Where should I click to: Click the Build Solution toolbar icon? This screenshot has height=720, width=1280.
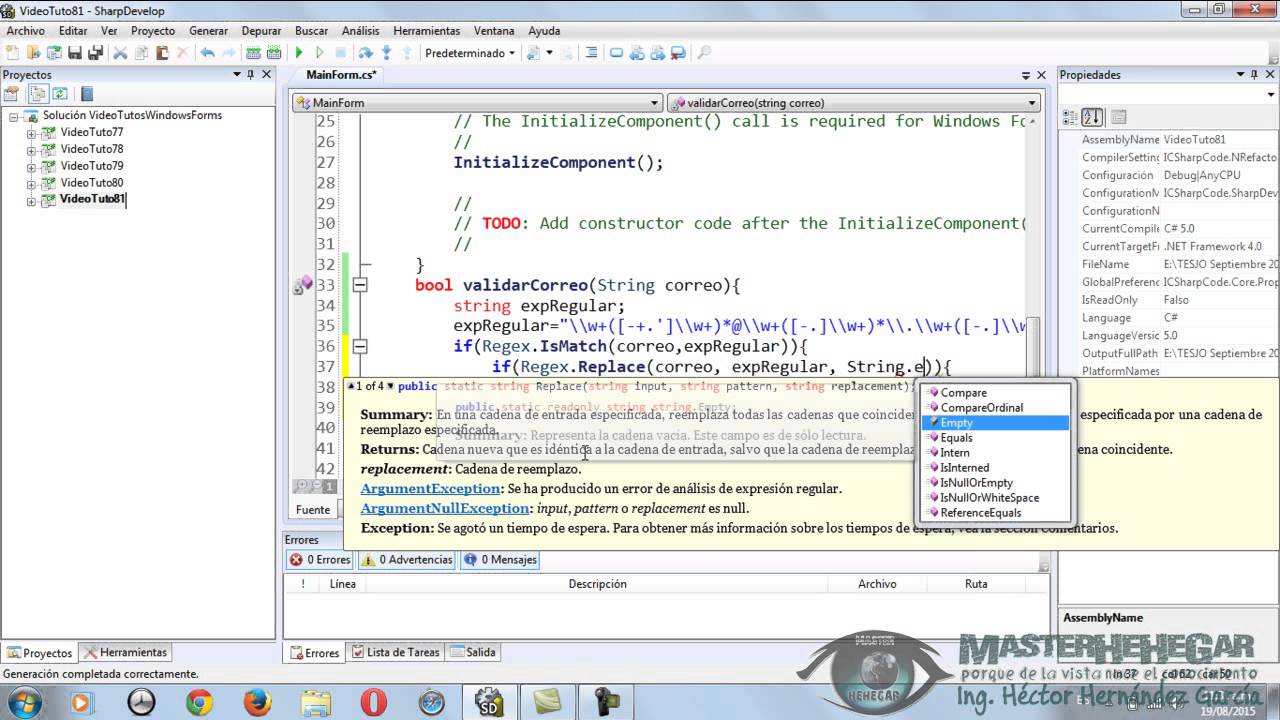[x=253, y=53]
